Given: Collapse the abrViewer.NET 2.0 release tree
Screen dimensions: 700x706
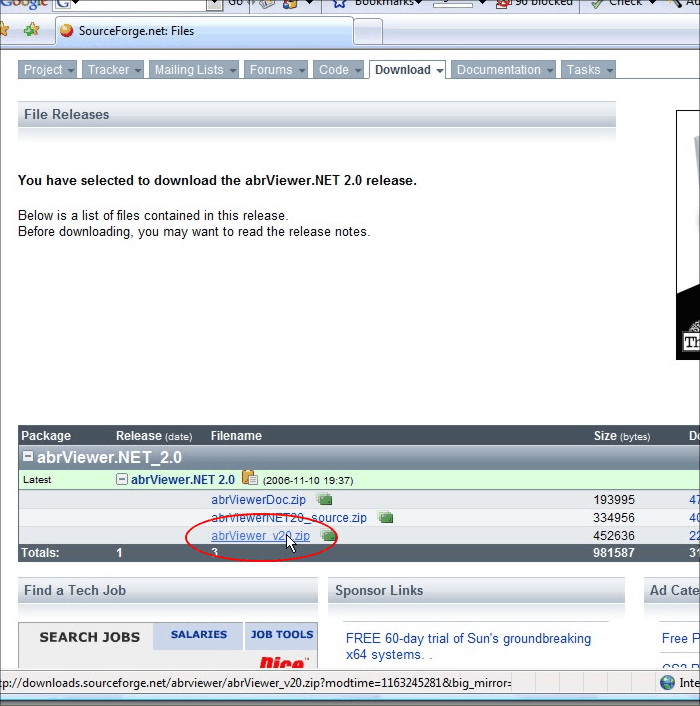Looking at the screenshot, I should tap(122, 479).
